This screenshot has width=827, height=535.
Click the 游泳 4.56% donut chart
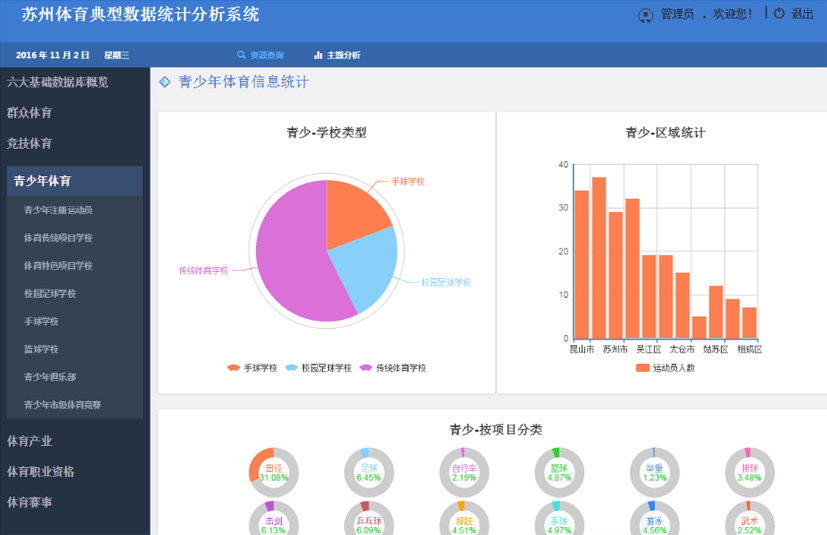coord(655,518)
